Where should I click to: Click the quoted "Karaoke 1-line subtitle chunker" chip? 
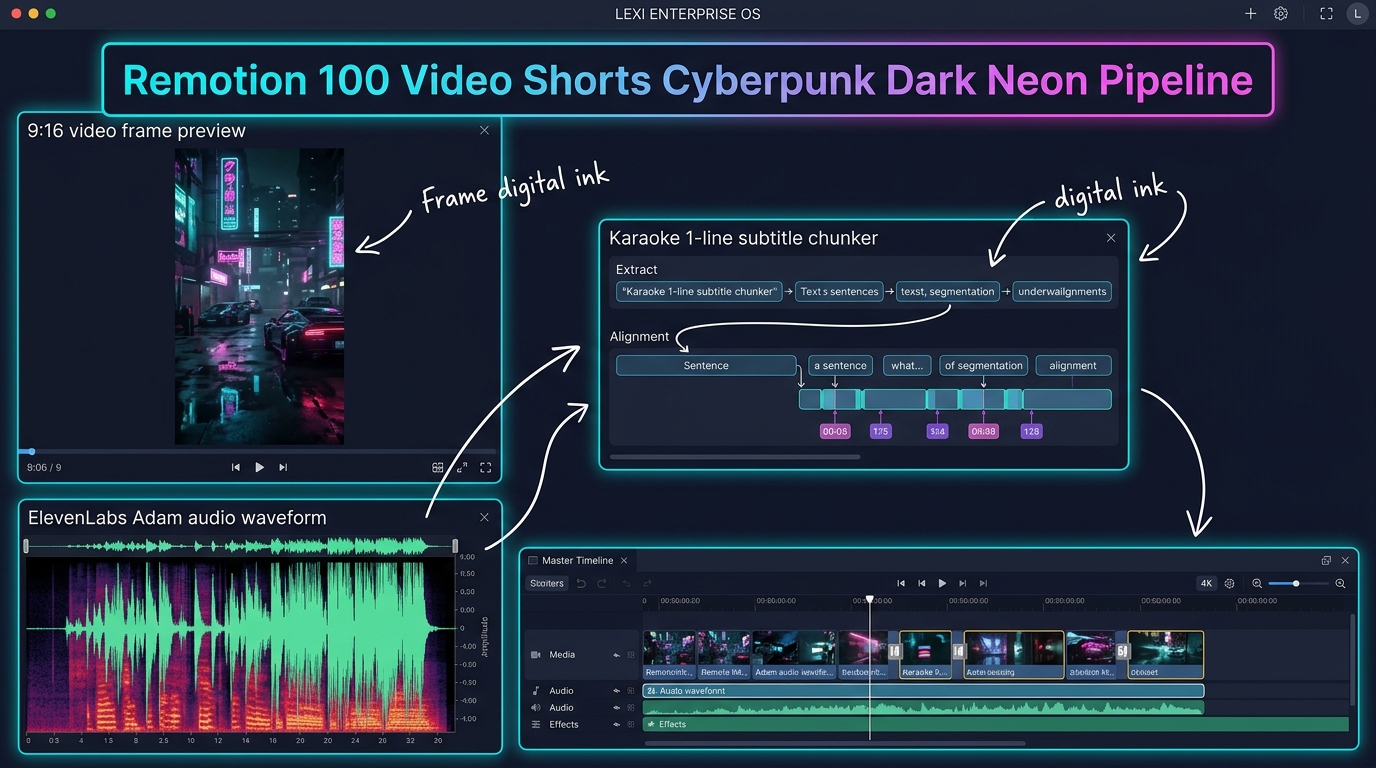(699, 292)
